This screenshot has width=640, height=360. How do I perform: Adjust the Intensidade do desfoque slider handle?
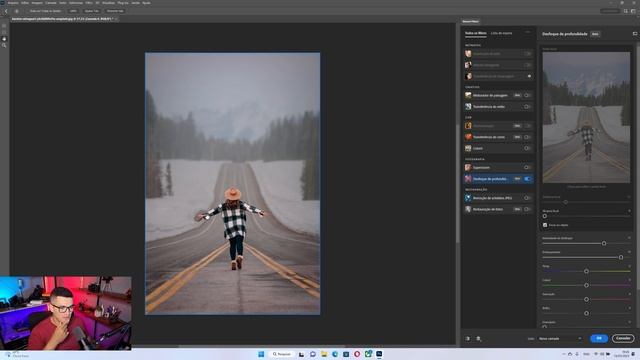pos(604,243)
